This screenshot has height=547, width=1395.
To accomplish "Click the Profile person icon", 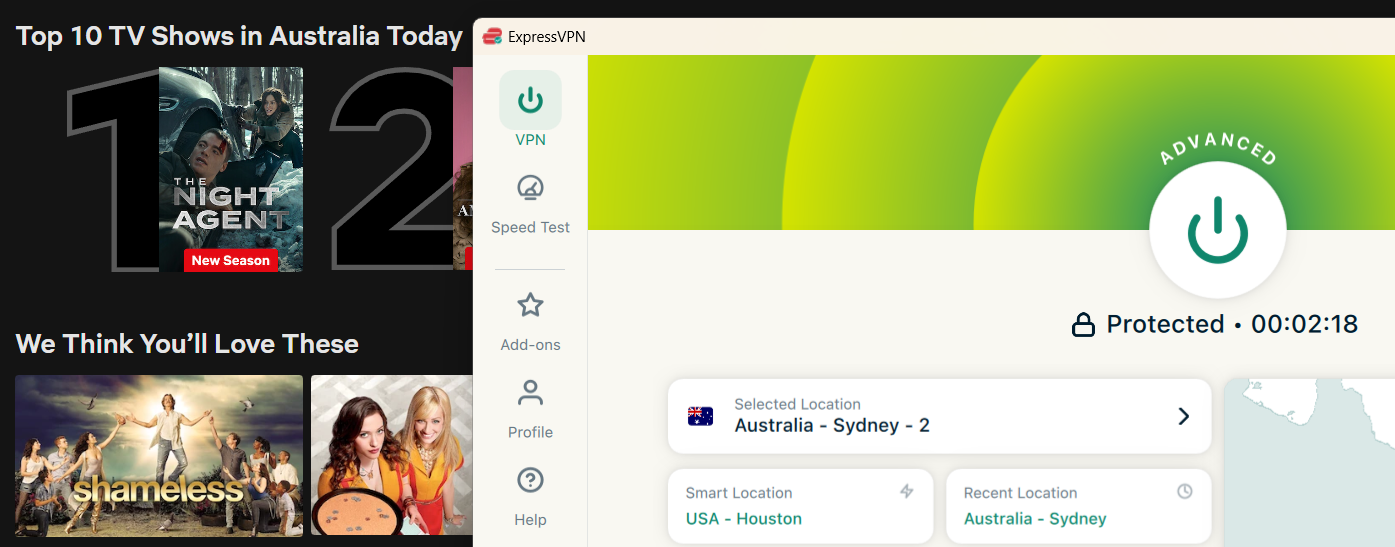I will pyautogui.click(x=530, y=393).
